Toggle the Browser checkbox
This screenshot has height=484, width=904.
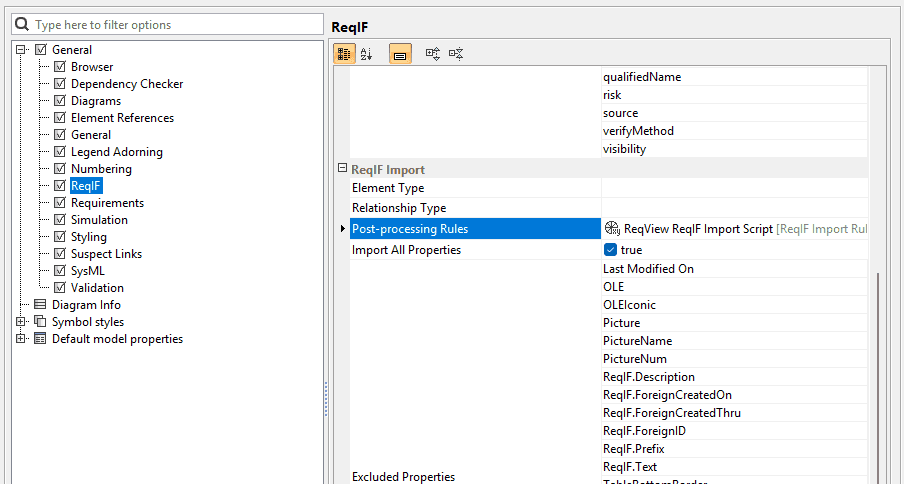59,67
